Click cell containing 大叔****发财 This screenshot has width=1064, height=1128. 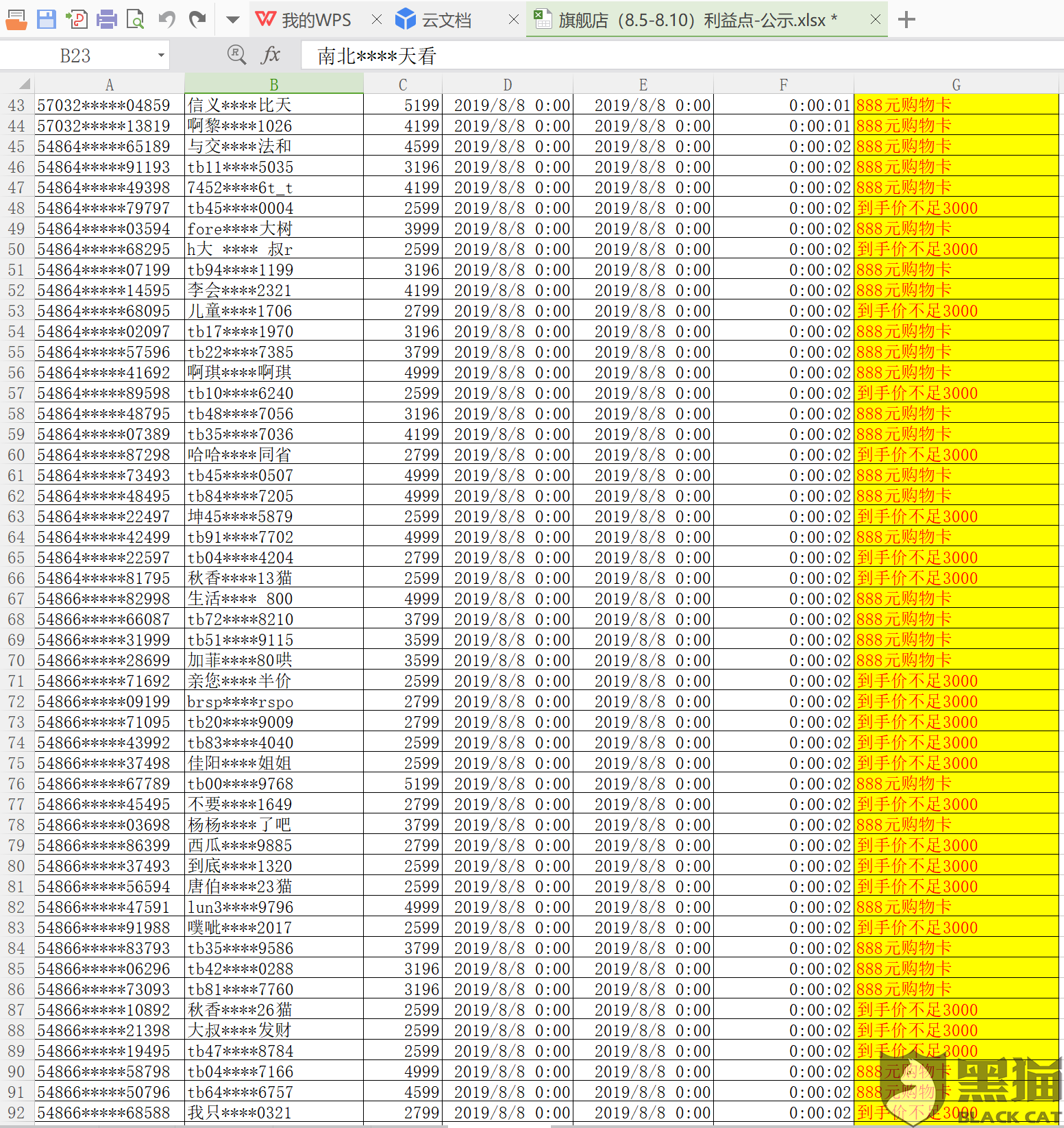tap(274, 1030)
